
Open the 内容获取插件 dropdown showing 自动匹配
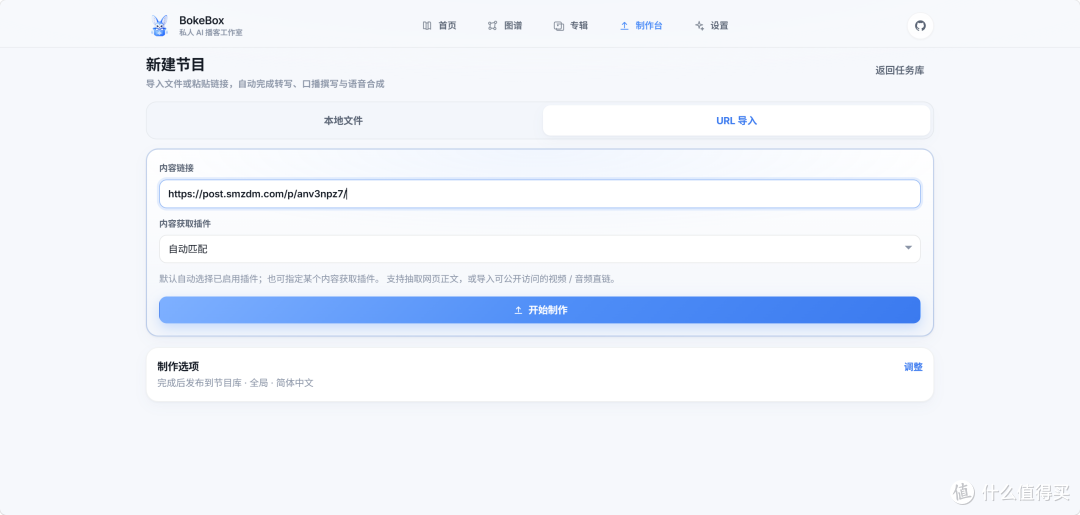pyautogui.click(x=539, y=249)
